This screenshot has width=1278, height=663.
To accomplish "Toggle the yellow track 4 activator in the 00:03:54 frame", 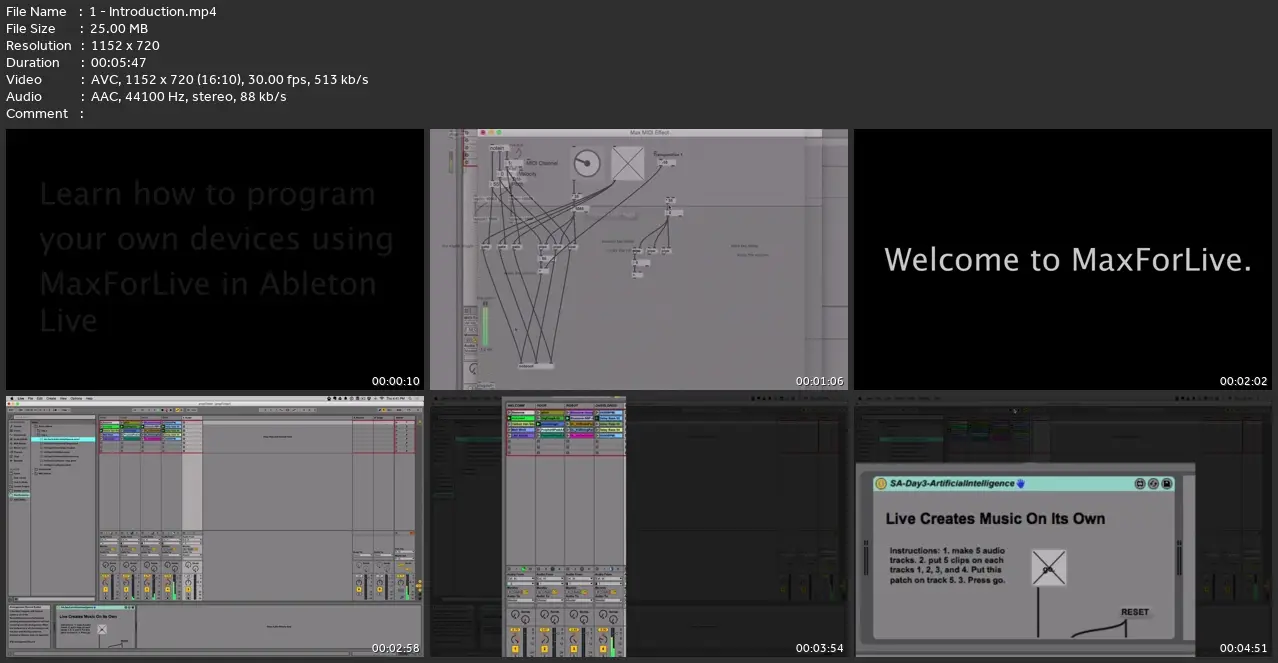I will pyautogui.click(x=603, y=648).
